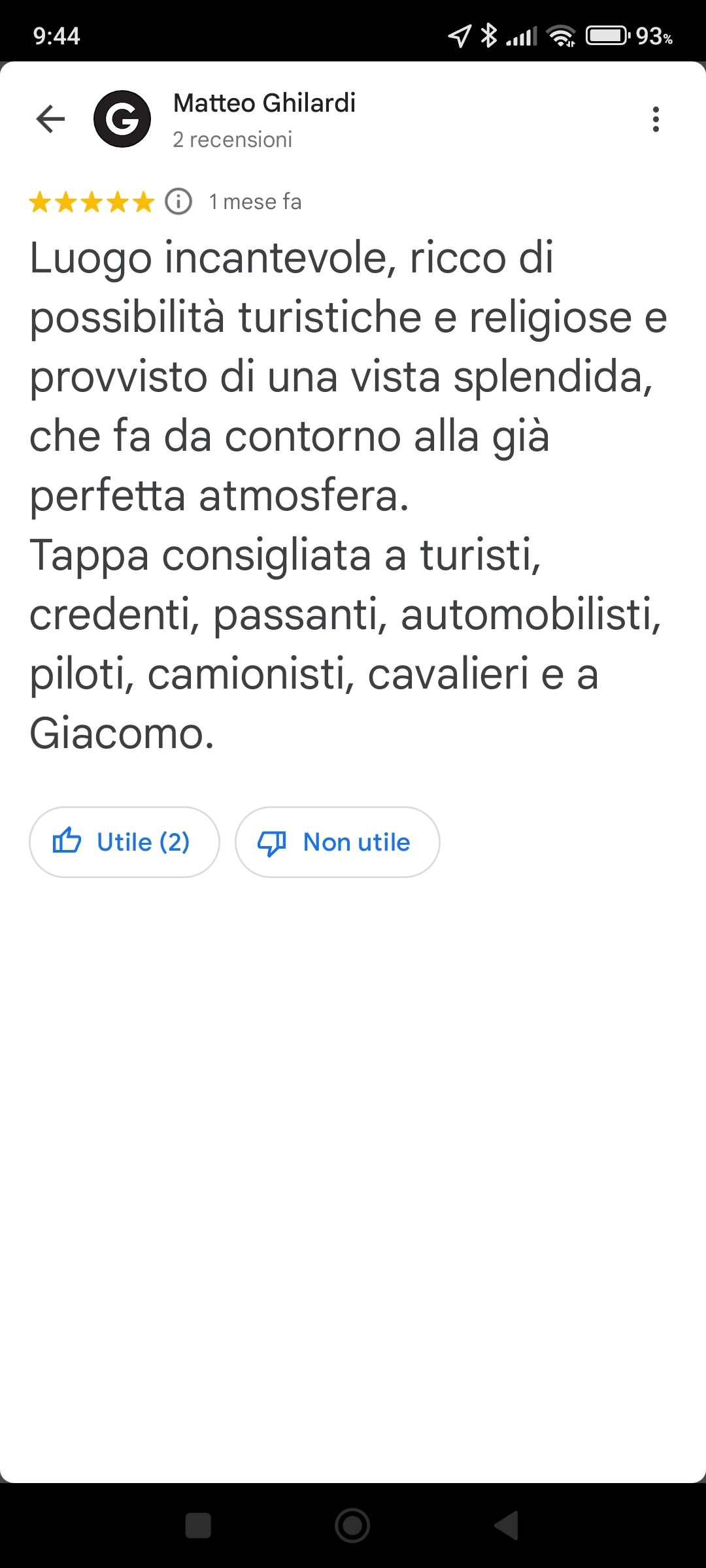The image size is (706, 1568).
Task: Tap the location arrow status icon
Action: click(x=460, y=36)
